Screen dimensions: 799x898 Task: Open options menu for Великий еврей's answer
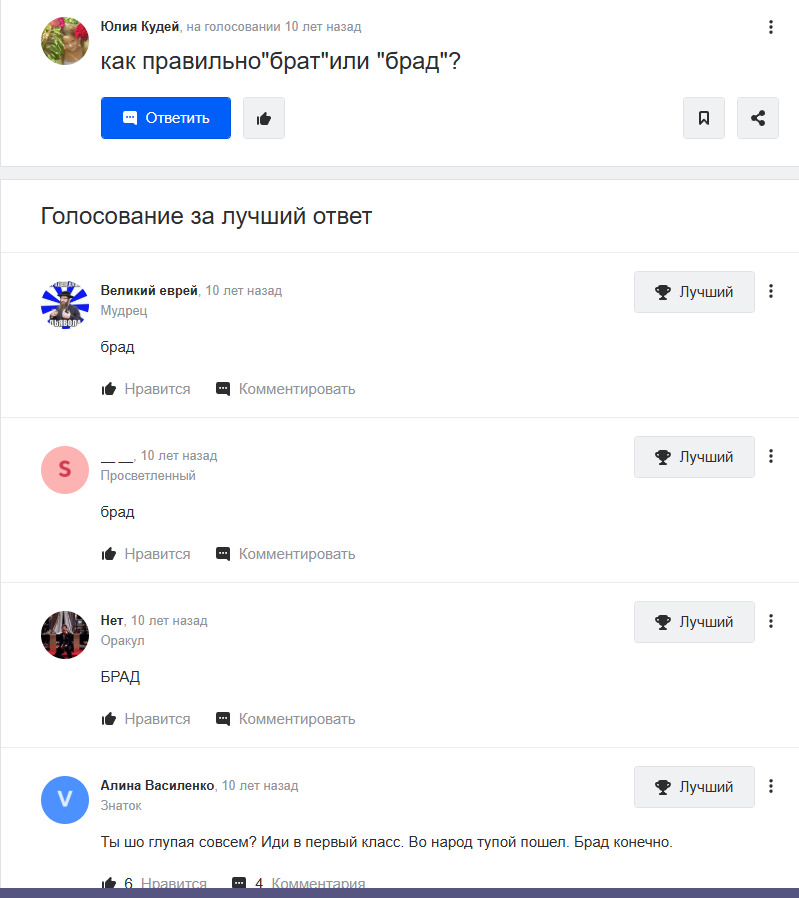click(x=770, y=291)
